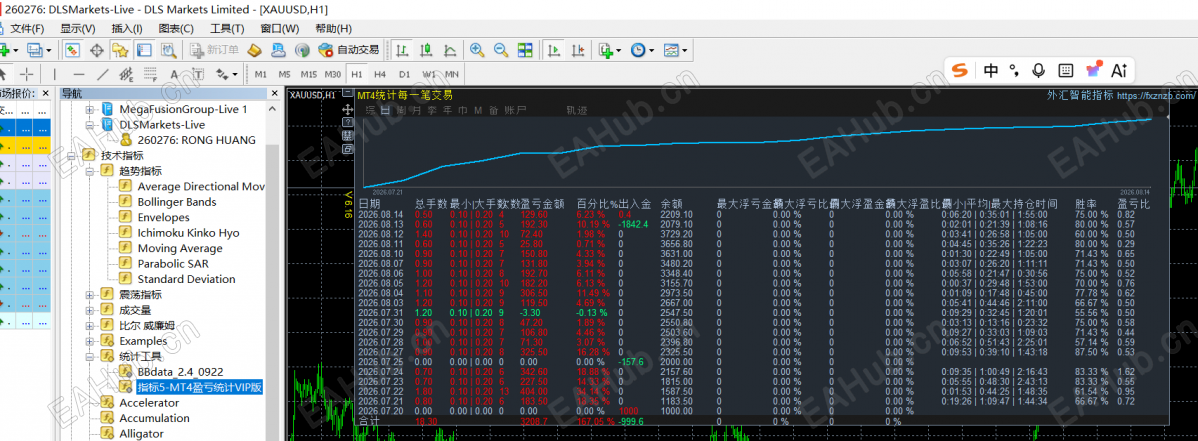Click the 轨迹 option in stats panel
Screen dimensions: 1198x441
[577, 111]
